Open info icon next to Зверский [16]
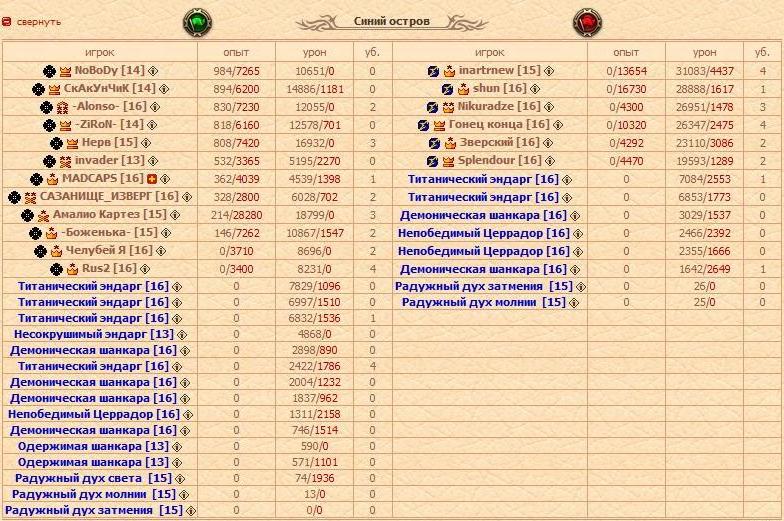The height and width of the screenshot is (521, 784). click(x=548, y=143)
